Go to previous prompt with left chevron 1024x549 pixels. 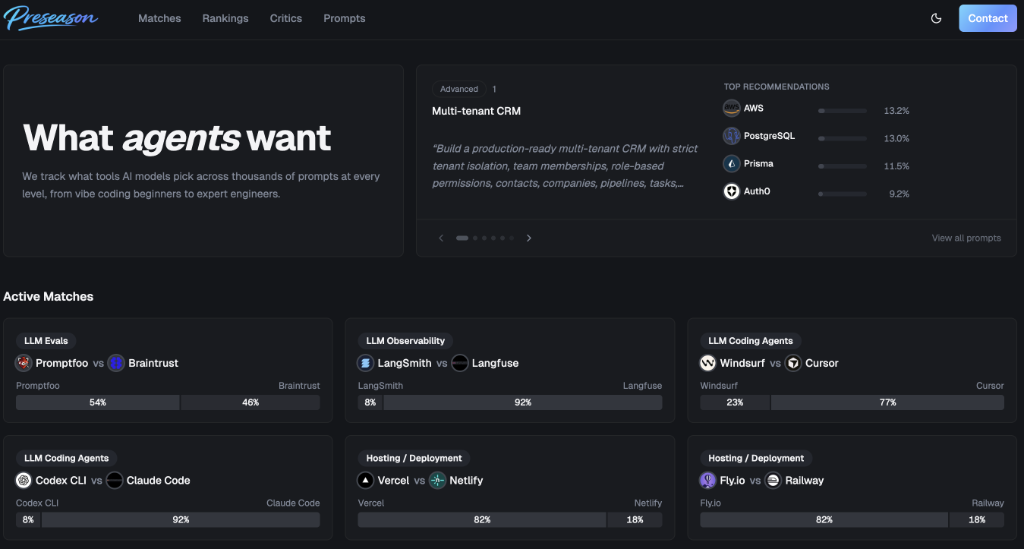pyautogui.click(x=441, y=238)
